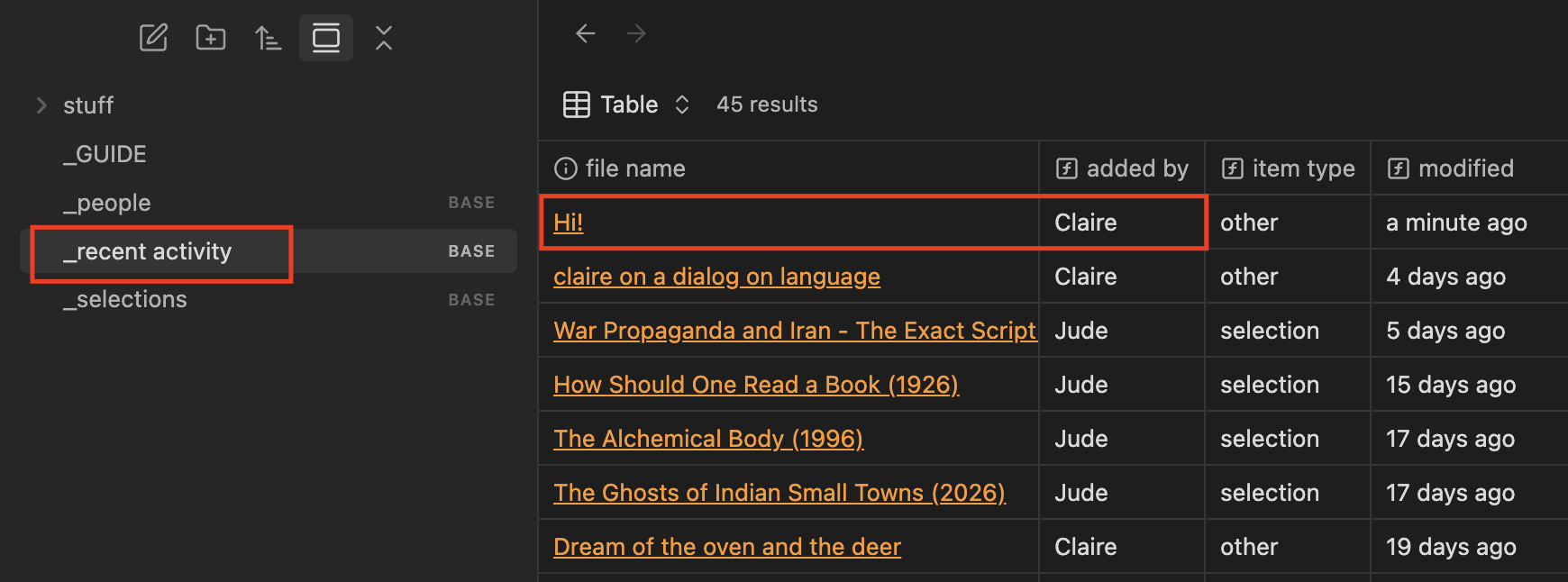Viewport: 1568px width, 582px height.
Task: Select the "_people" base in the sidebar
Action: coord(106,203)
